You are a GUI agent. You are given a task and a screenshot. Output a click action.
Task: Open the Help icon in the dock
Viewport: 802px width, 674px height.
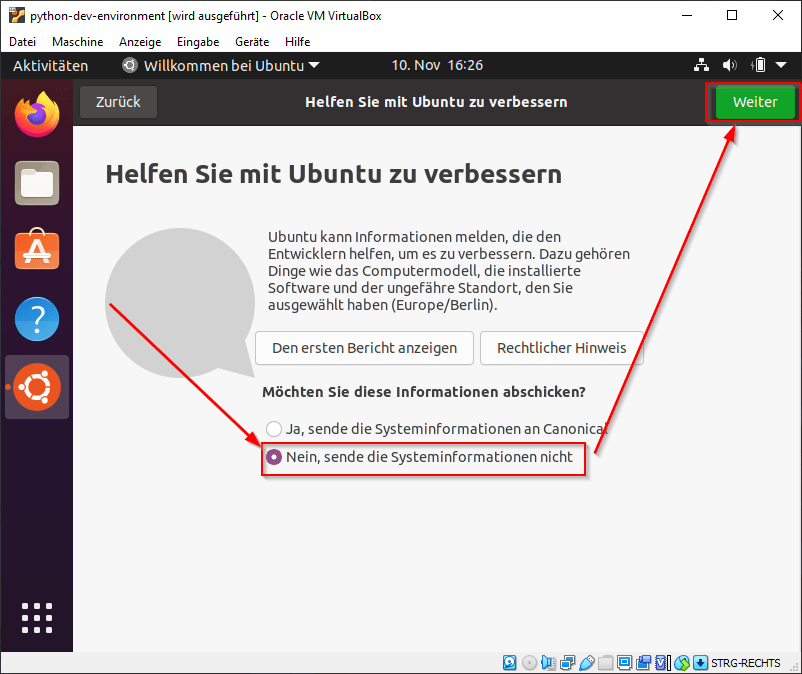(36, 318)
